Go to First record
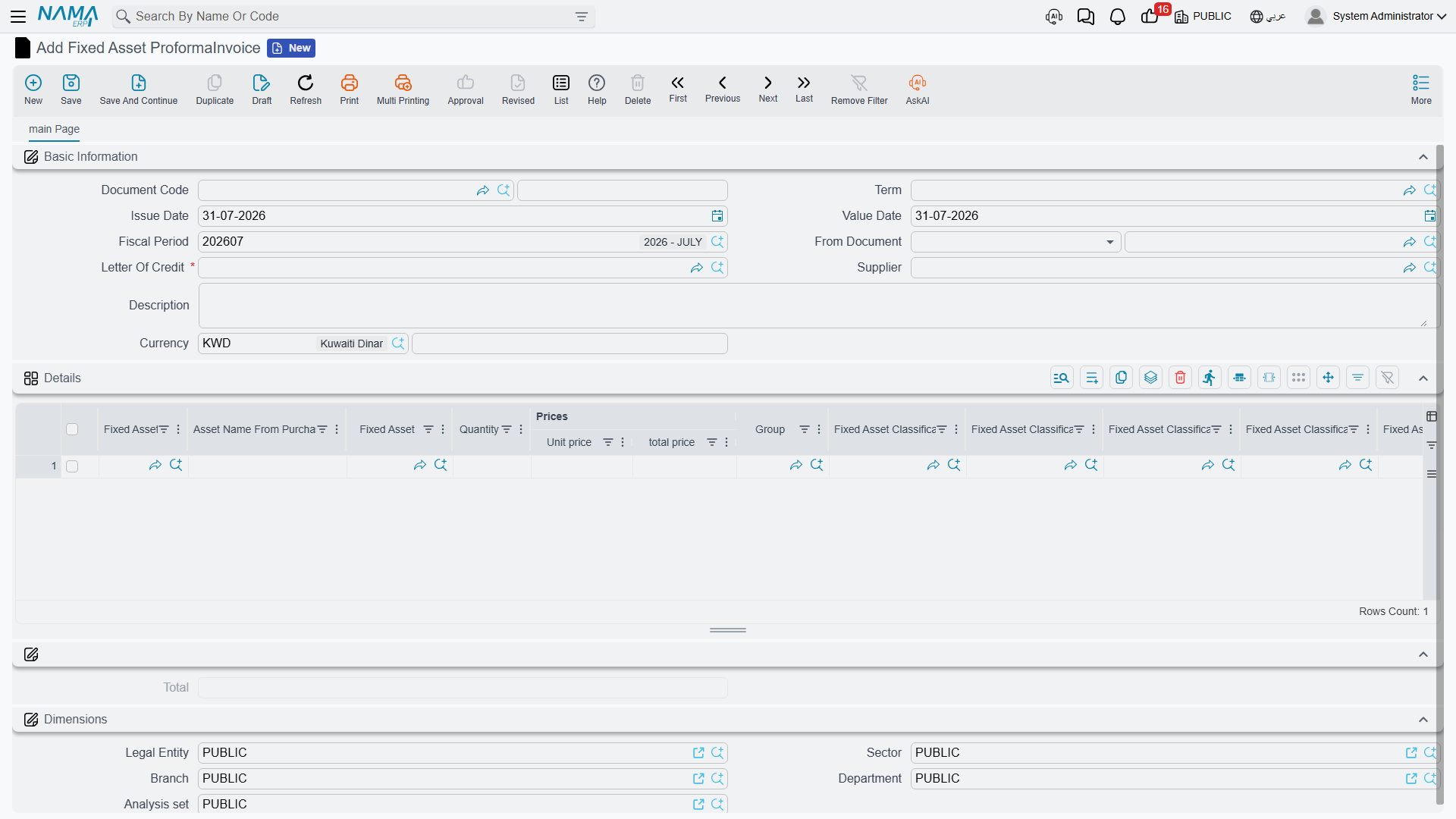This screenshot has width=1456, height=819. coord(678,89)
